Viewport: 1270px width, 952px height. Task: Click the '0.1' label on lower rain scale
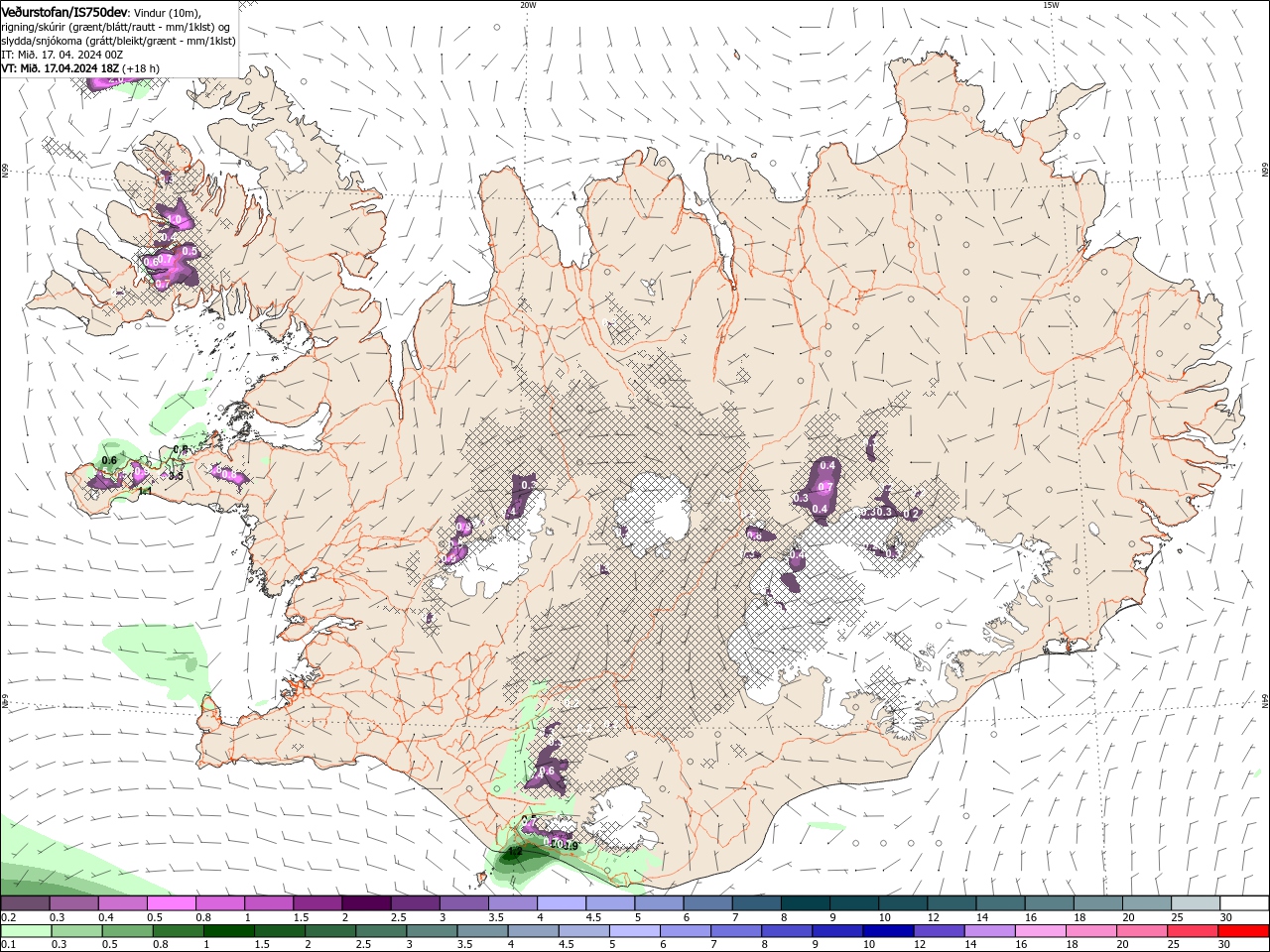point(8,945)
